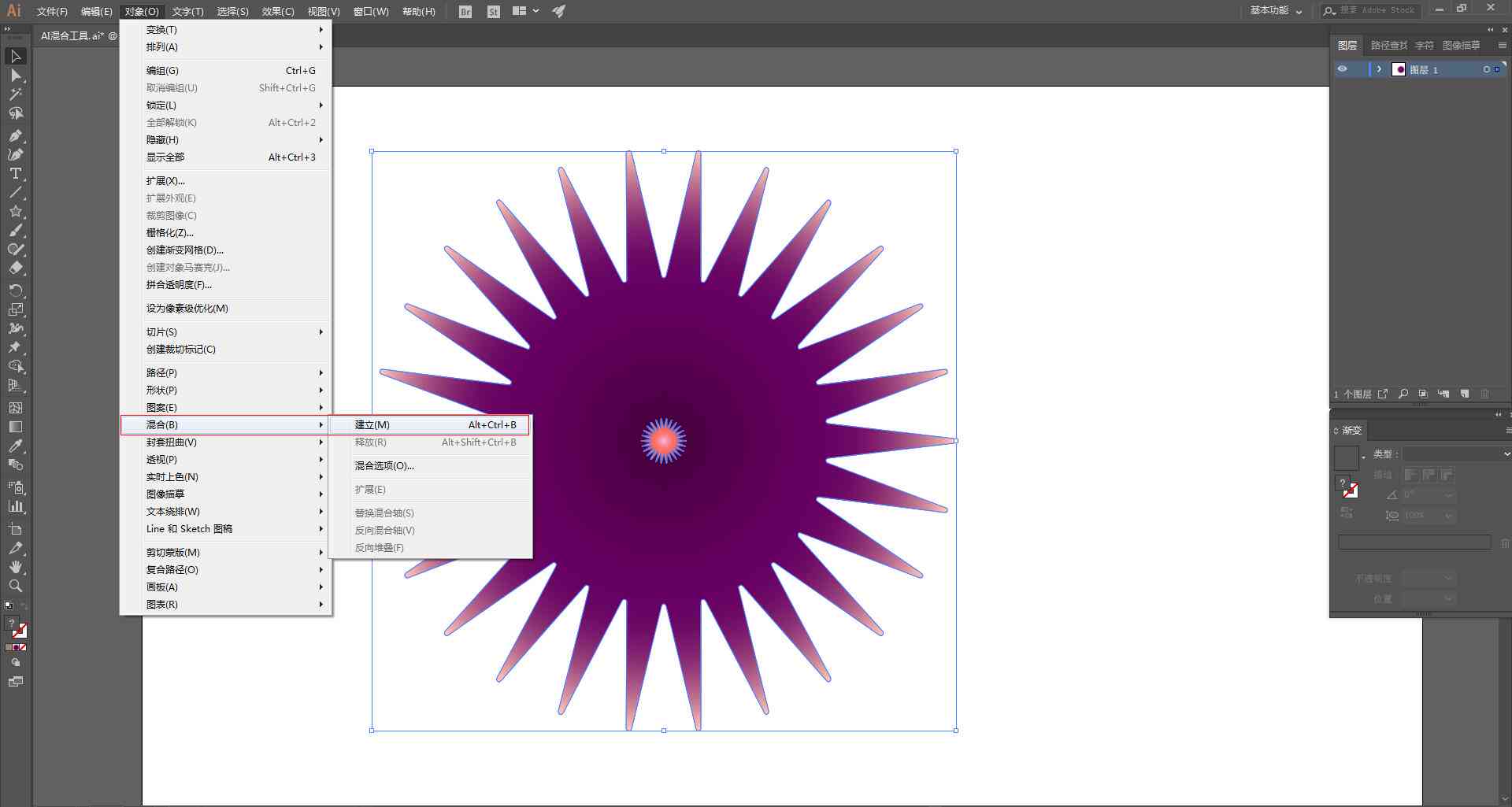Open 文件(F) menu
Viewport: 1512px width, 807px height.
[52, 12]
